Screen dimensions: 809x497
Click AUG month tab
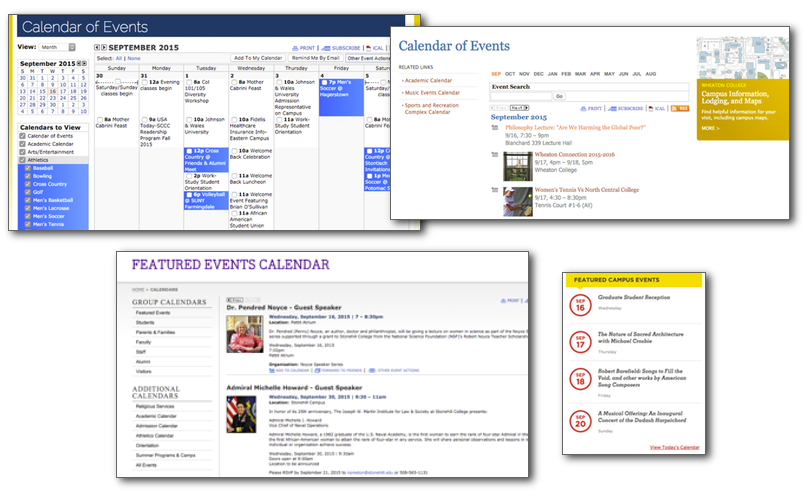point(651,74)
